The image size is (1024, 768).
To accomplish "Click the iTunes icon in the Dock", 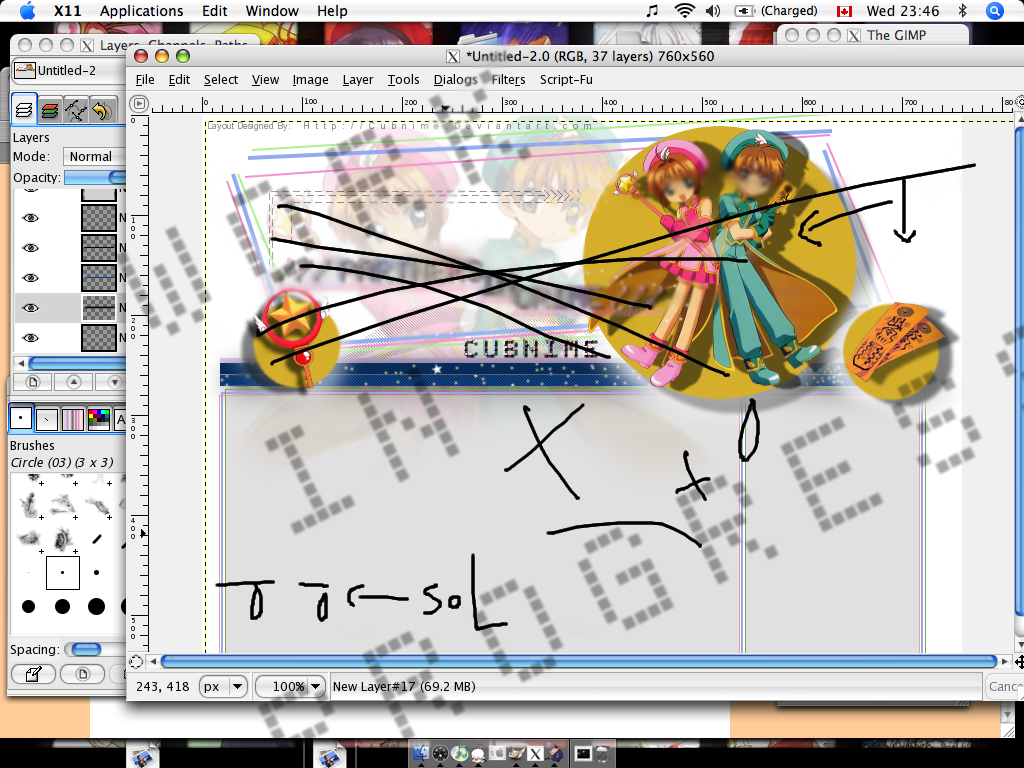I will click(460, 754).
